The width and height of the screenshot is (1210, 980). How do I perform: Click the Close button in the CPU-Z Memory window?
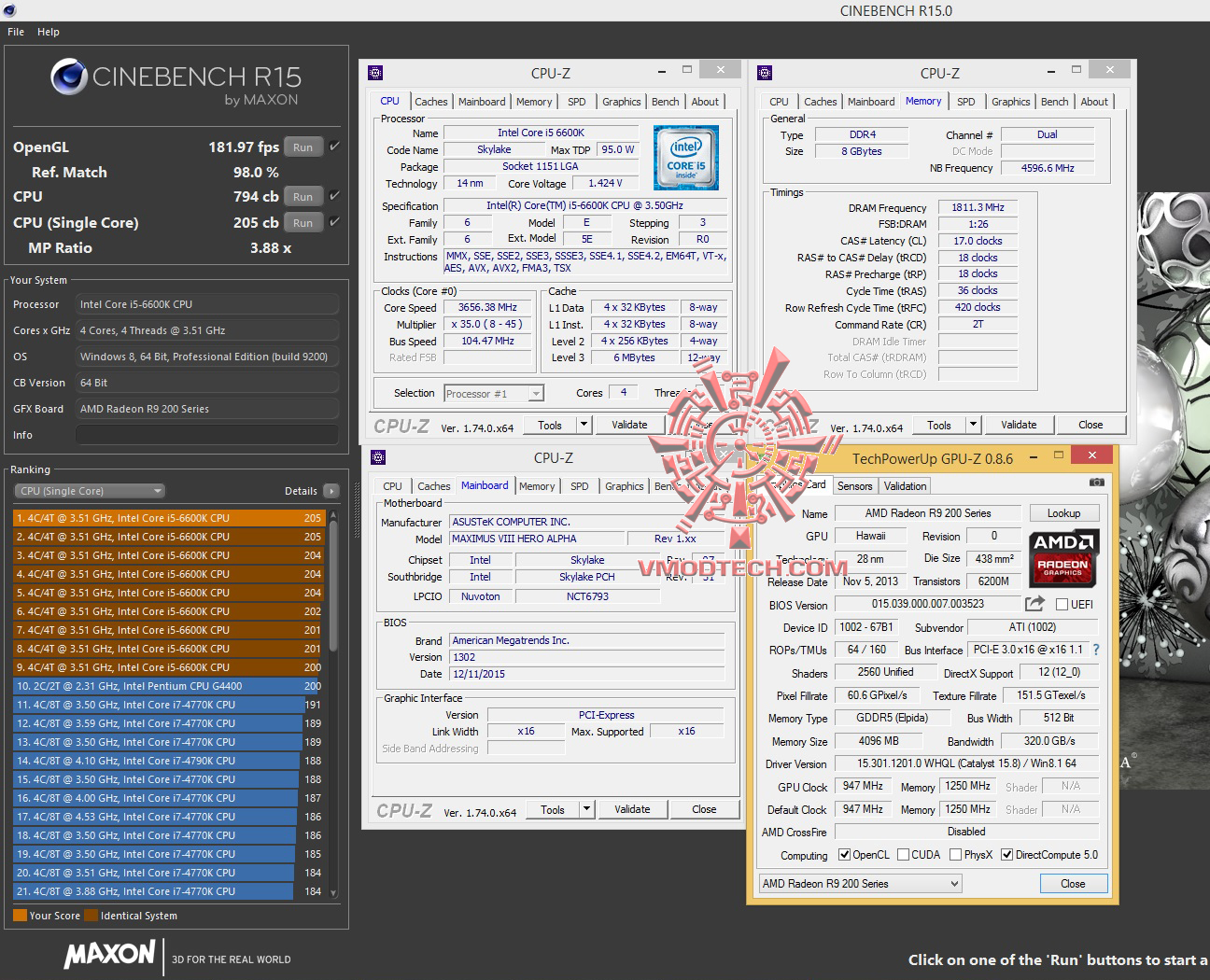(x=1090, y=425)
